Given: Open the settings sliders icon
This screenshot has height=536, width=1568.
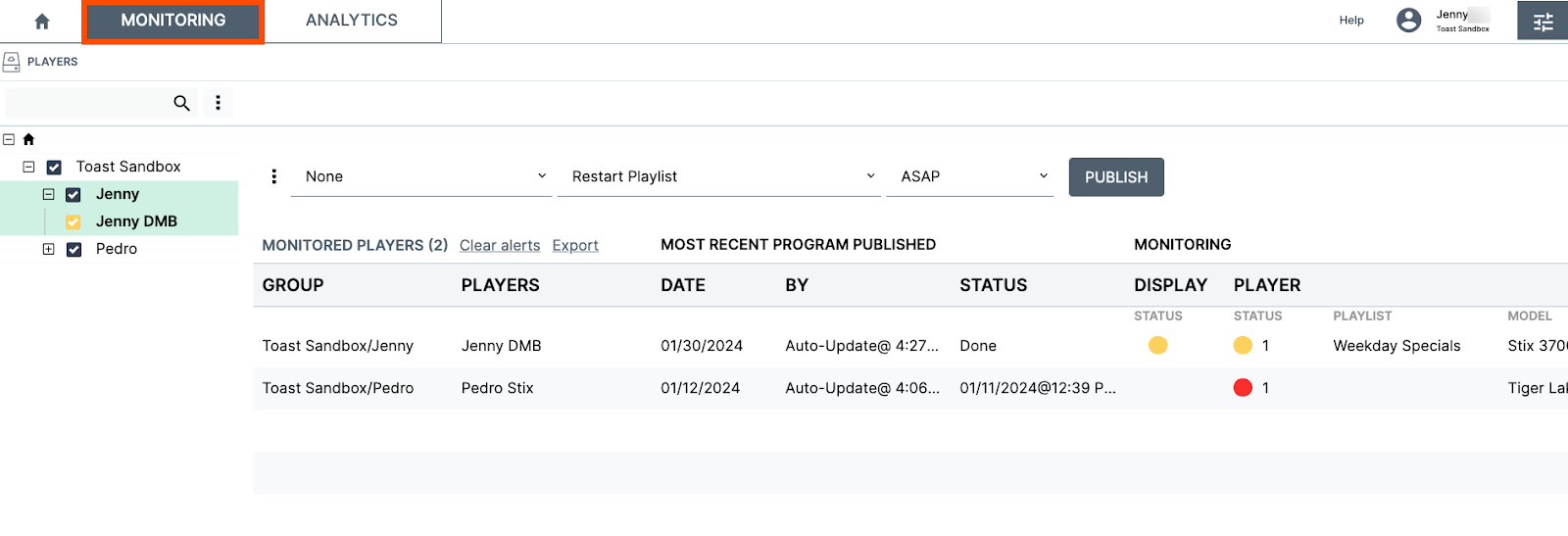Looking at the screenshot, I should pyautogui.click(x=1543, y=21).
